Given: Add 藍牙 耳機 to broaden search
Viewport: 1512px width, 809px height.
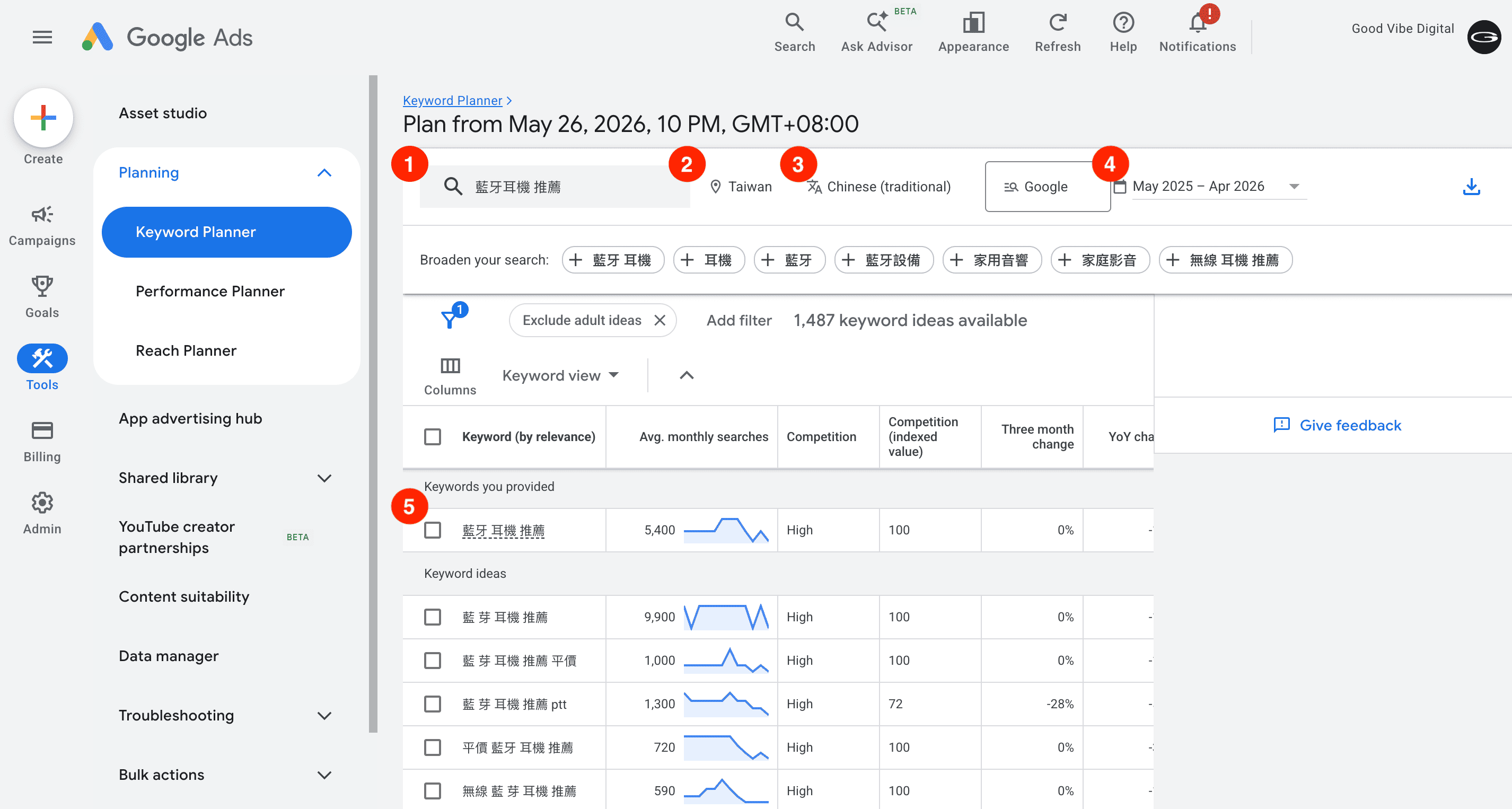Looking at the screenshot, I should tap(613, 259).
